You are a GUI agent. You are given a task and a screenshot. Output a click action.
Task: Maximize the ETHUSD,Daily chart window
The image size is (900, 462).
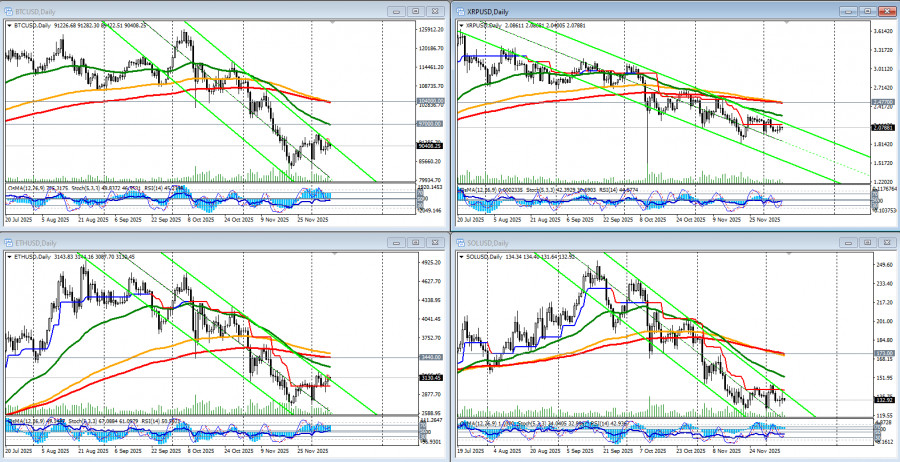coord(417,243)
